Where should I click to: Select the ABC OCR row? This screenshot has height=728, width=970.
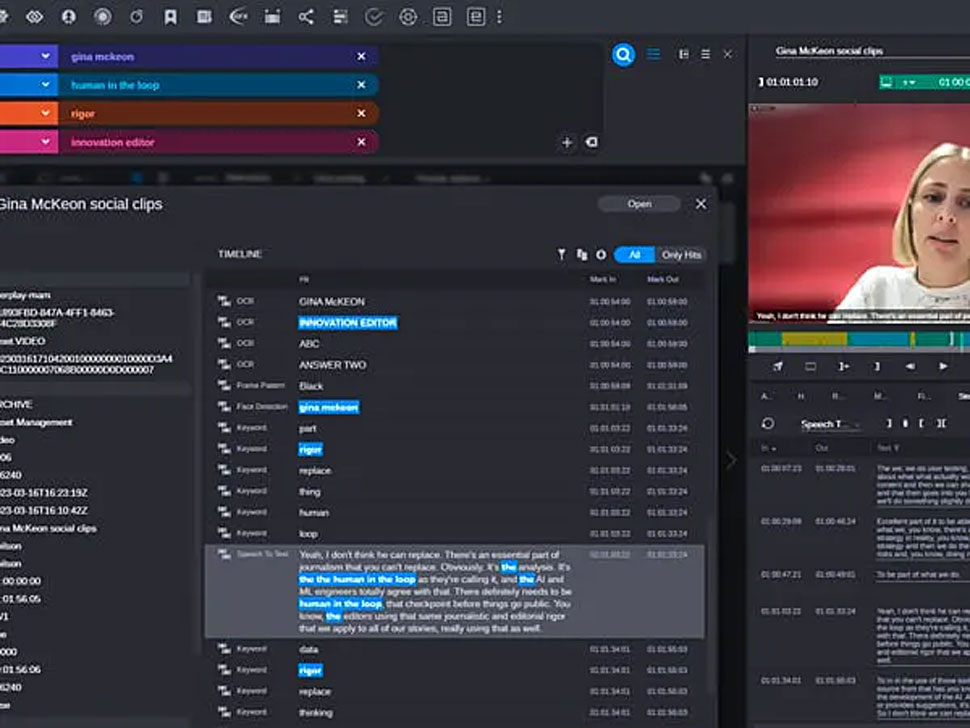pyautogui.click(x=456, y=343)
